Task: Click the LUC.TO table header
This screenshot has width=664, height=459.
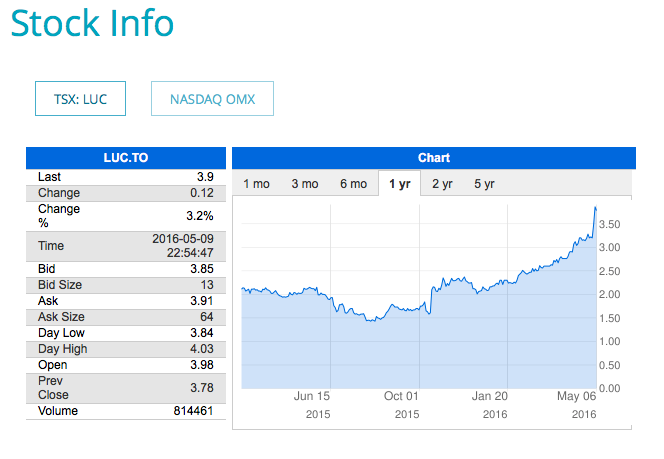Action: (126, 158)
